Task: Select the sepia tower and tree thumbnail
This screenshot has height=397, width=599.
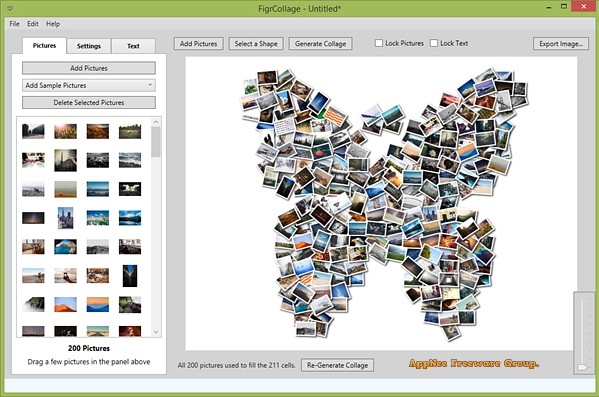Action: click(x=65, y=160)
